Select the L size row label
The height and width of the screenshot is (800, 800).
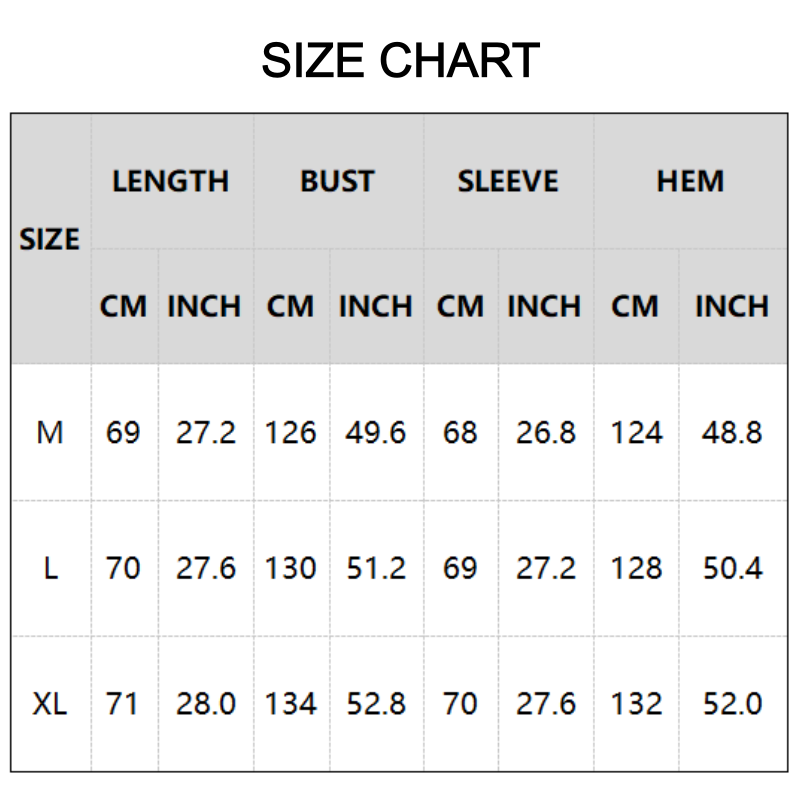tap(50, 568)
